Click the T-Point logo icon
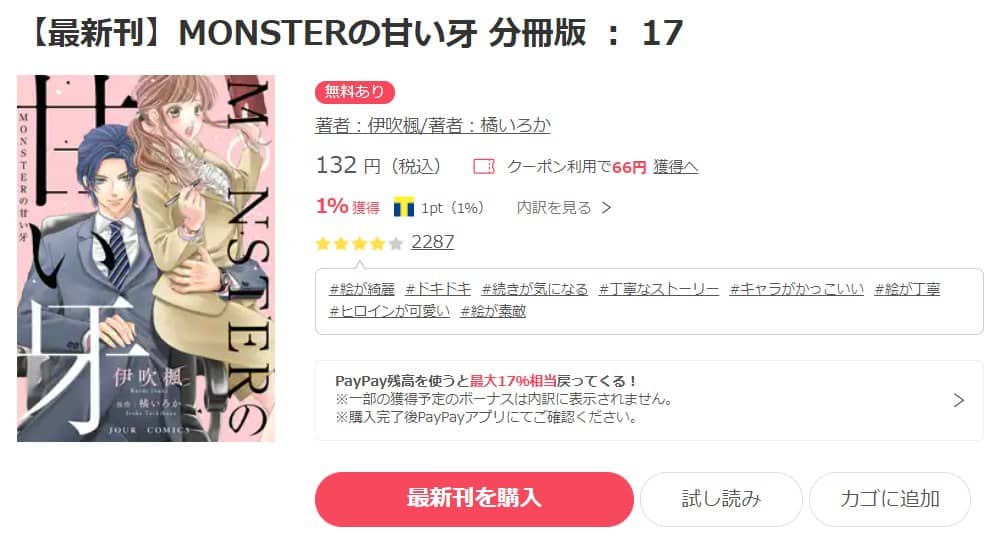 tap(404, 207)
